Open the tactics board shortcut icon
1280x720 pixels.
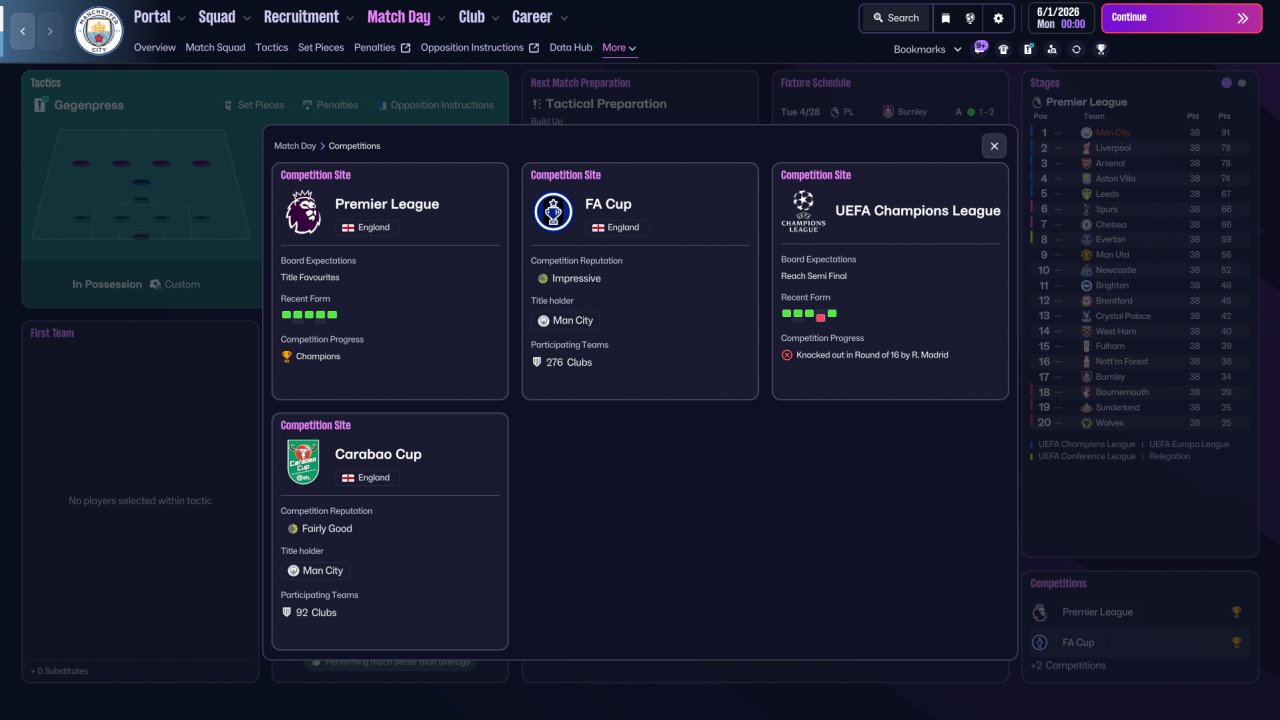[x=1027, y=49]
